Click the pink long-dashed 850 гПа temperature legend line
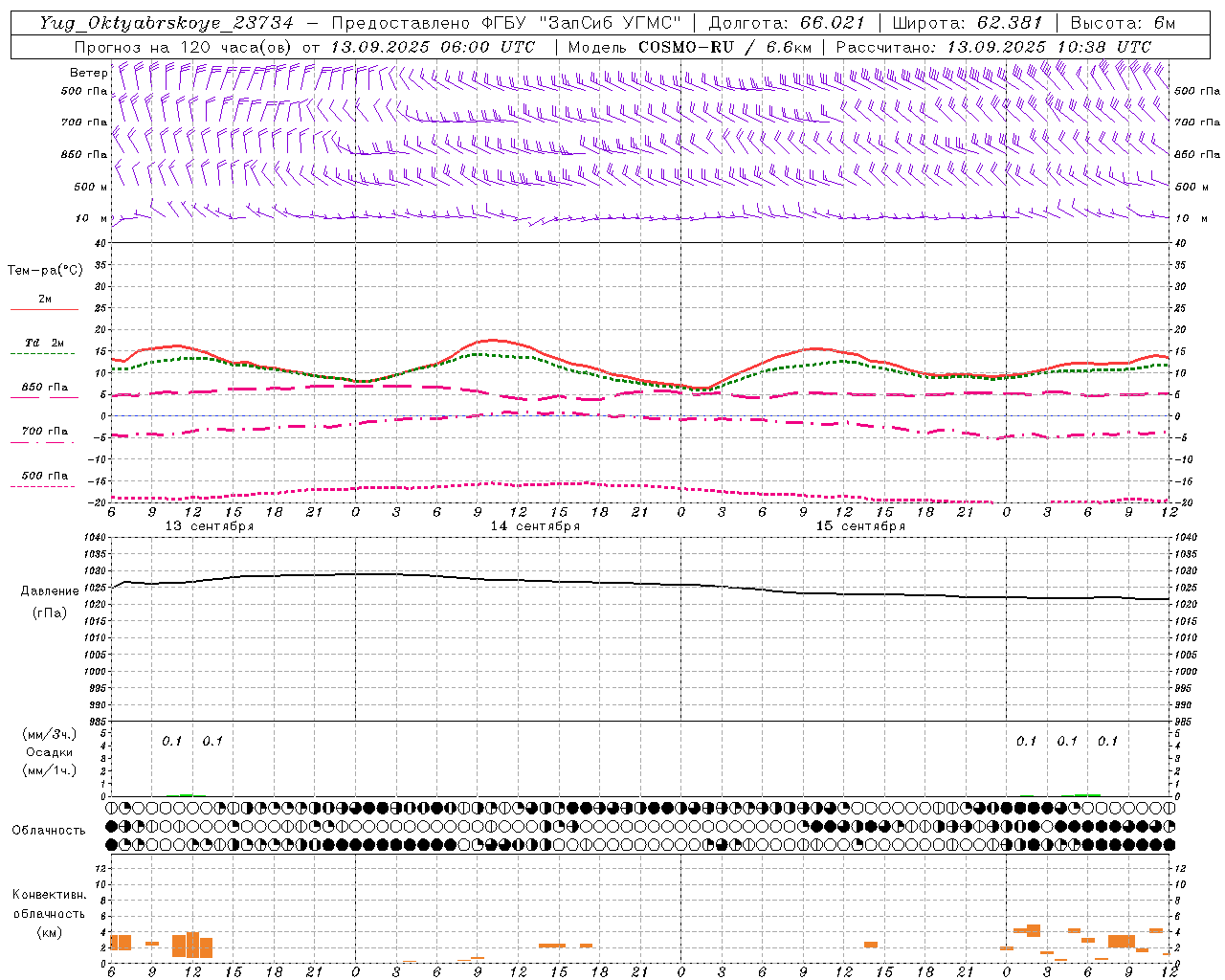1225x980 pixels. pyautogui.click(x=44, y=397)
